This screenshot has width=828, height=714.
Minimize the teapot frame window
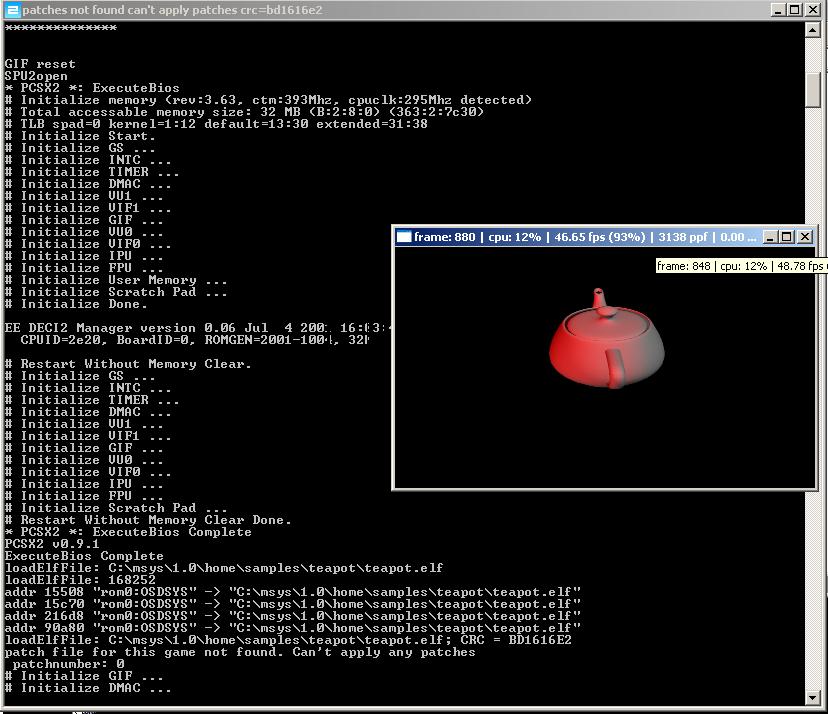tap(769, 237)
